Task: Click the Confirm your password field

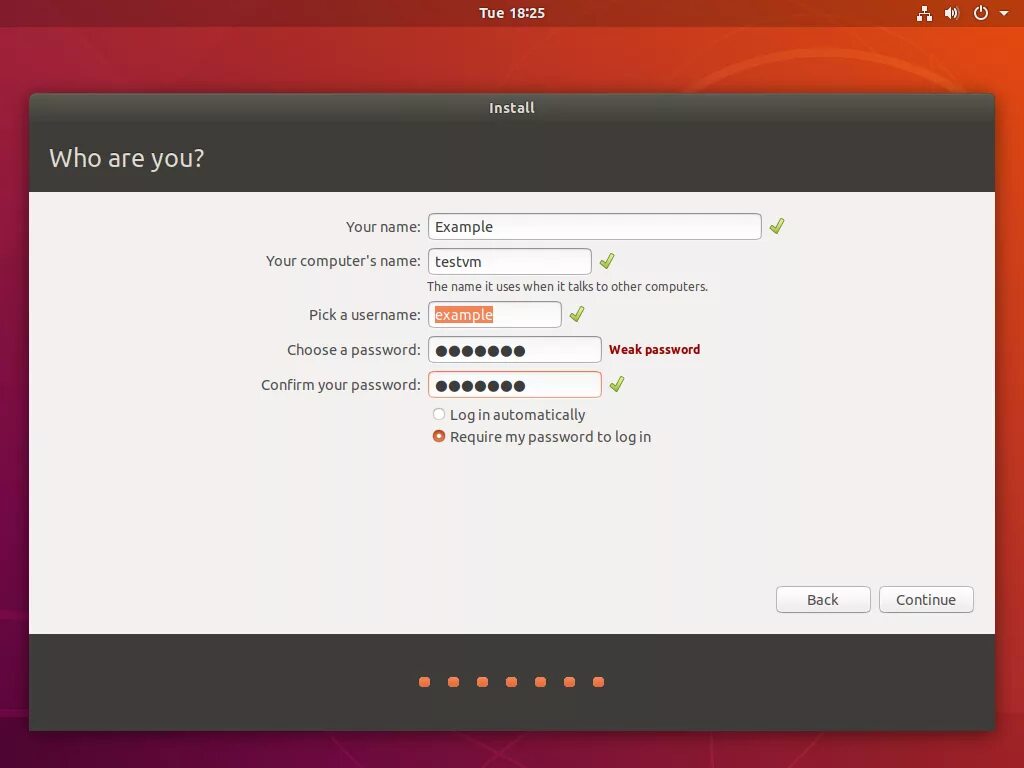Action: (x=515, y=385)
